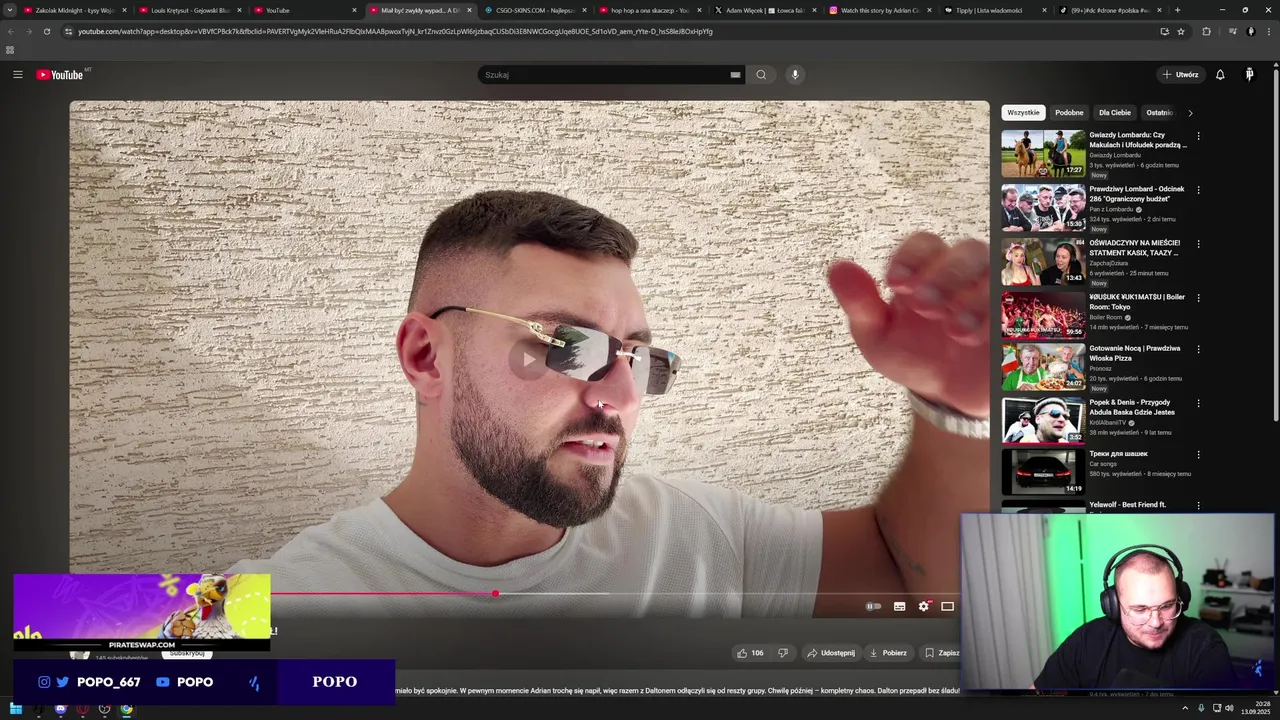Open the browser extensions puzzle icon
The width and height of the screenshot is (1280, 720).
[x=1206, y=31]
